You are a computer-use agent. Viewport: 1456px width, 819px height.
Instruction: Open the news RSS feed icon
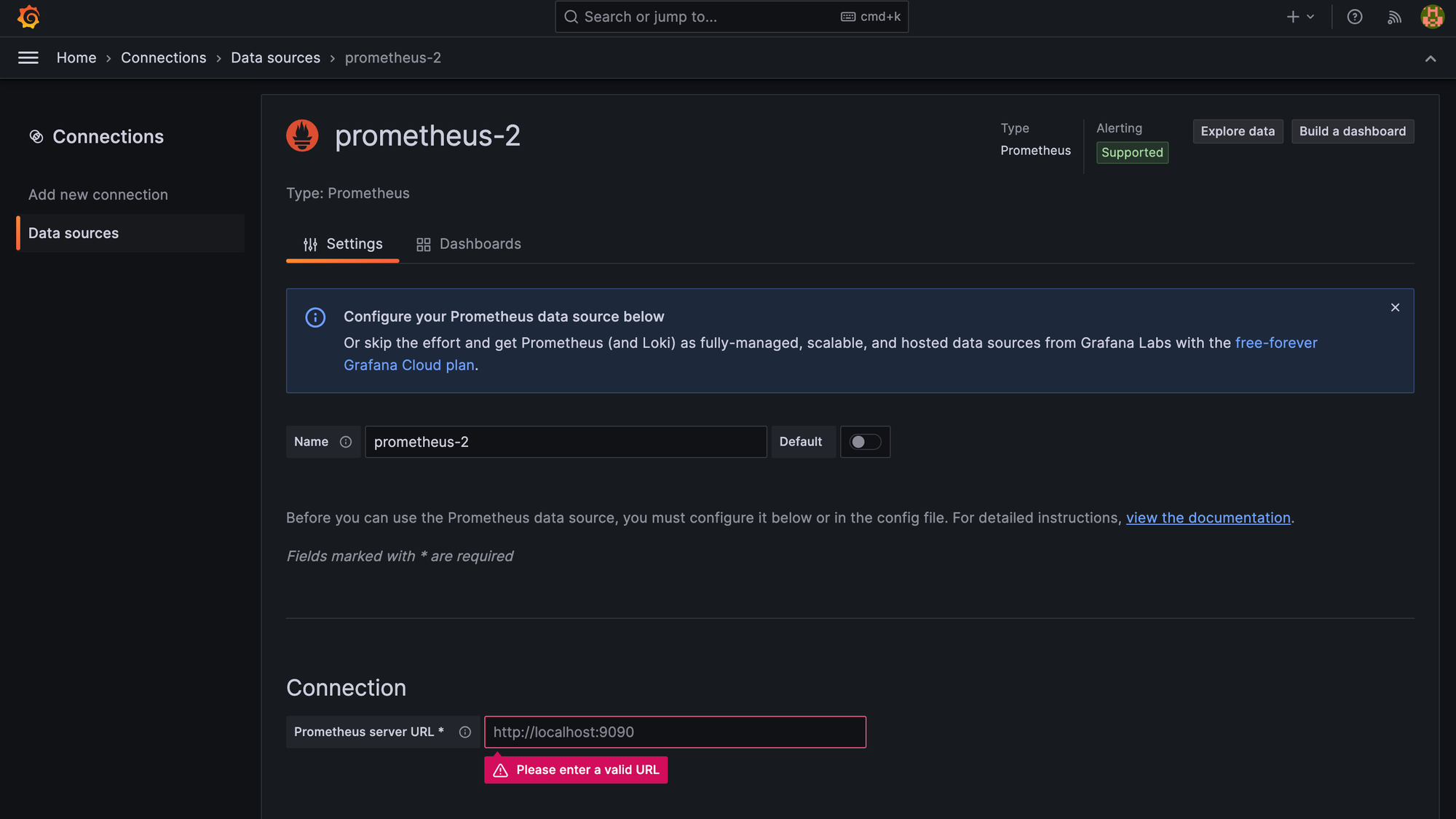click(1394, 17)
